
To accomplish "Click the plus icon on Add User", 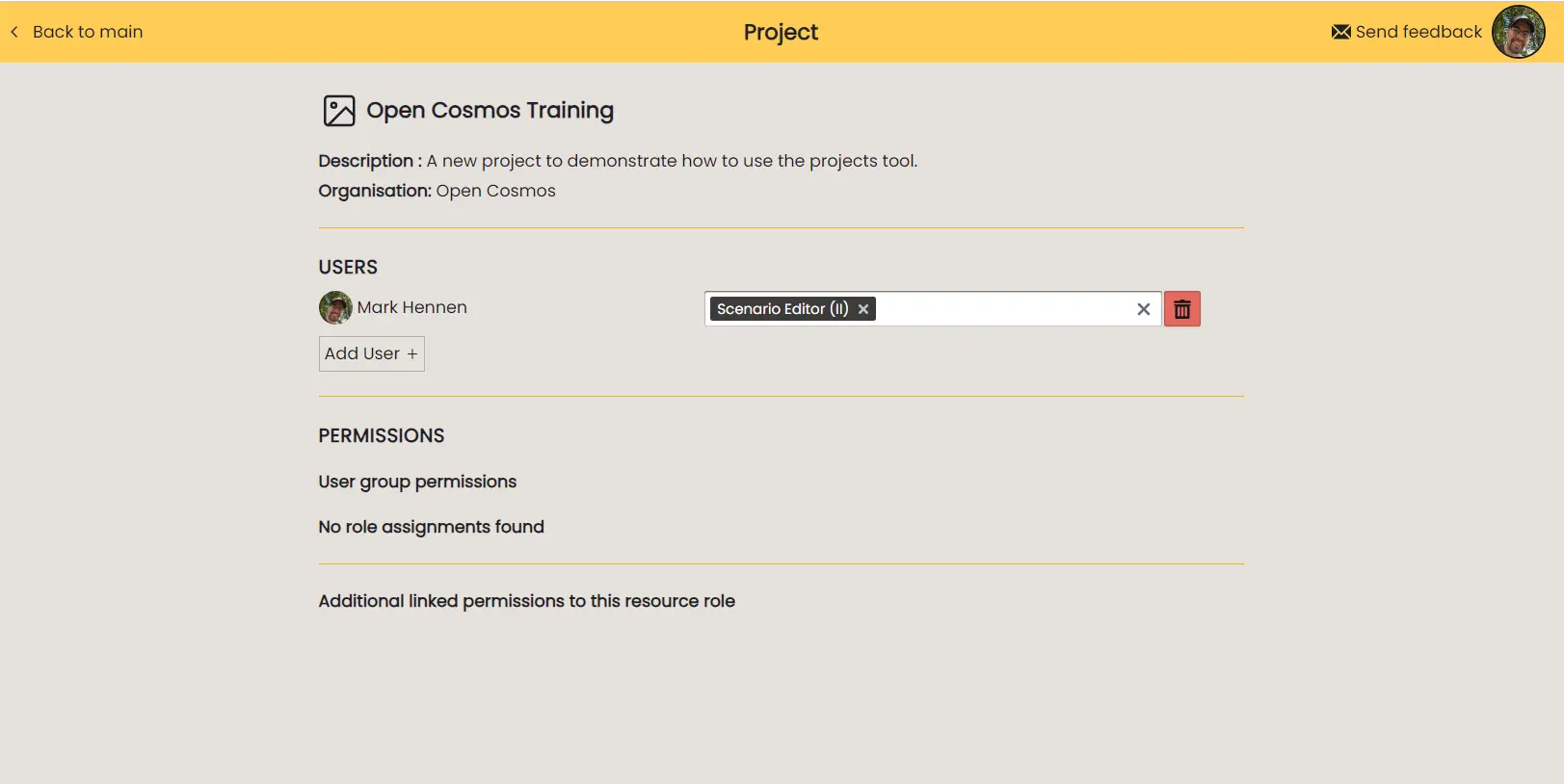I will [412, 354].
